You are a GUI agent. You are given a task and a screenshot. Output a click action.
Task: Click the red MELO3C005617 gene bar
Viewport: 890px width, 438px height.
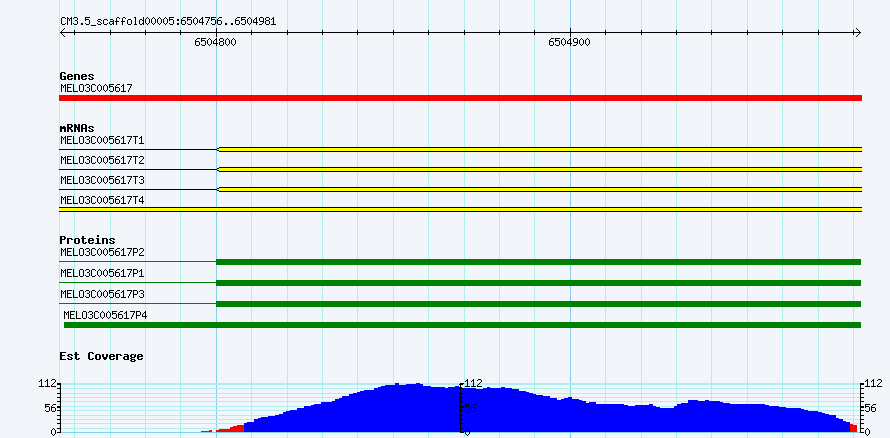460,98
